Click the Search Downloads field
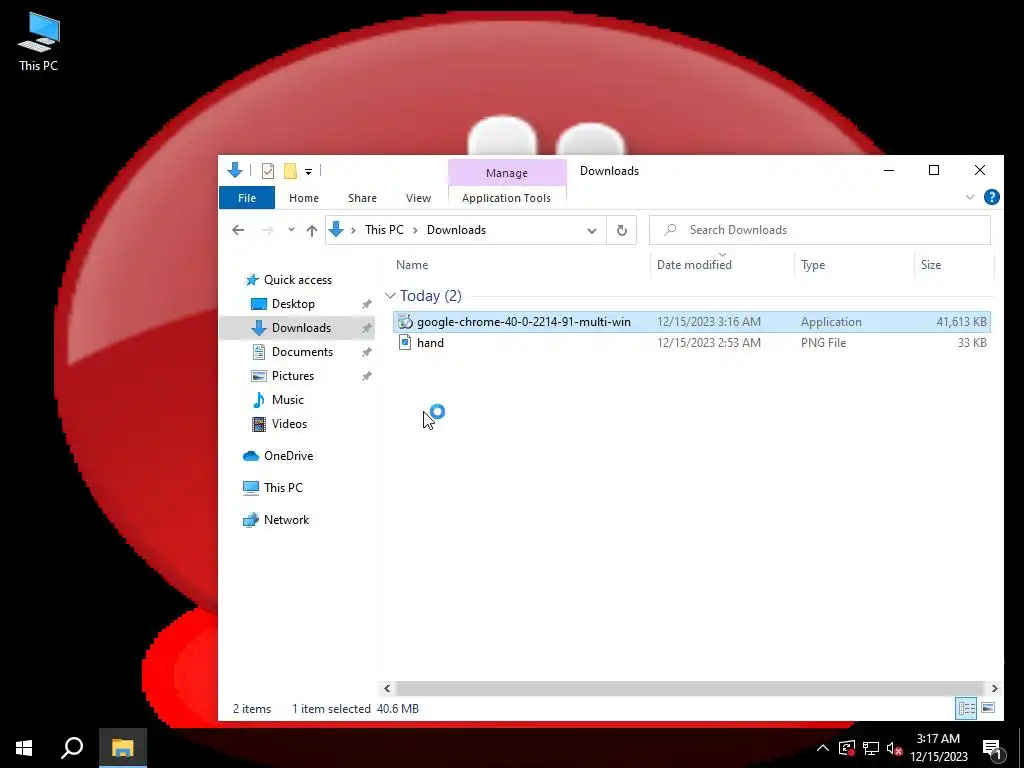Image resolution: width=1024 pixels, height=768 pixels. (820, 230)
